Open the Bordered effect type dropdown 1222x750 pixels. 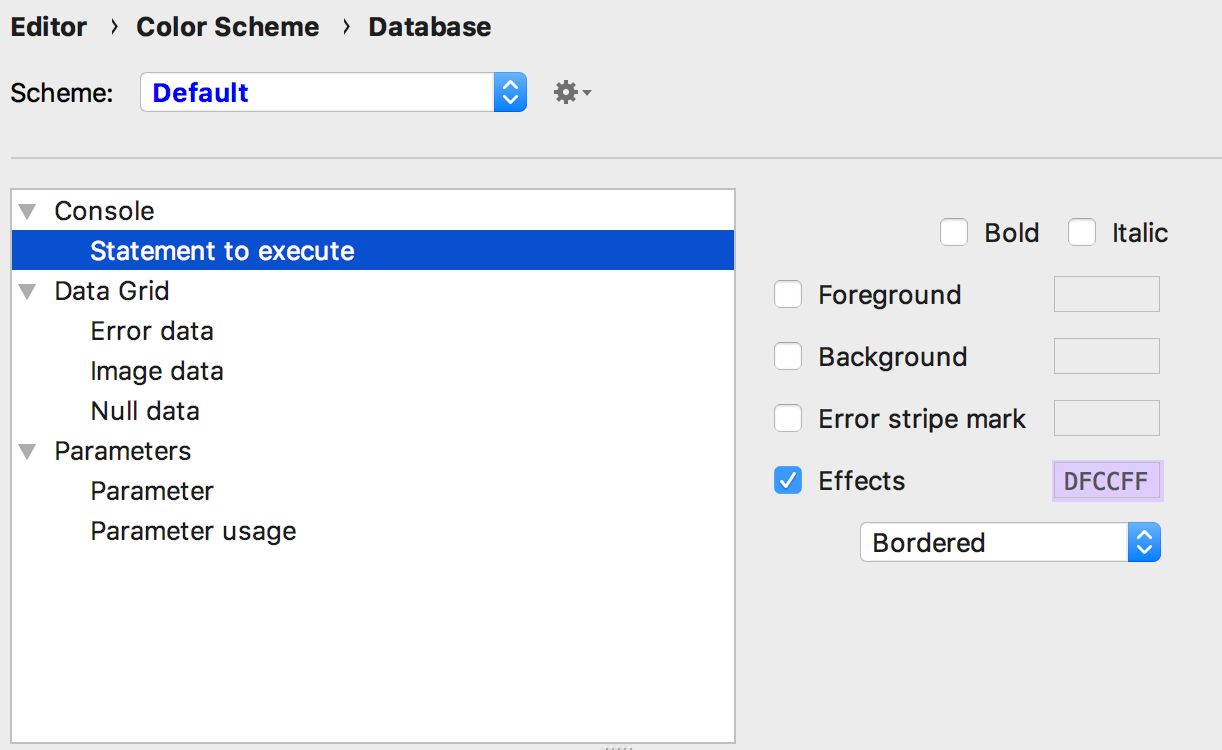point(1010,543)
